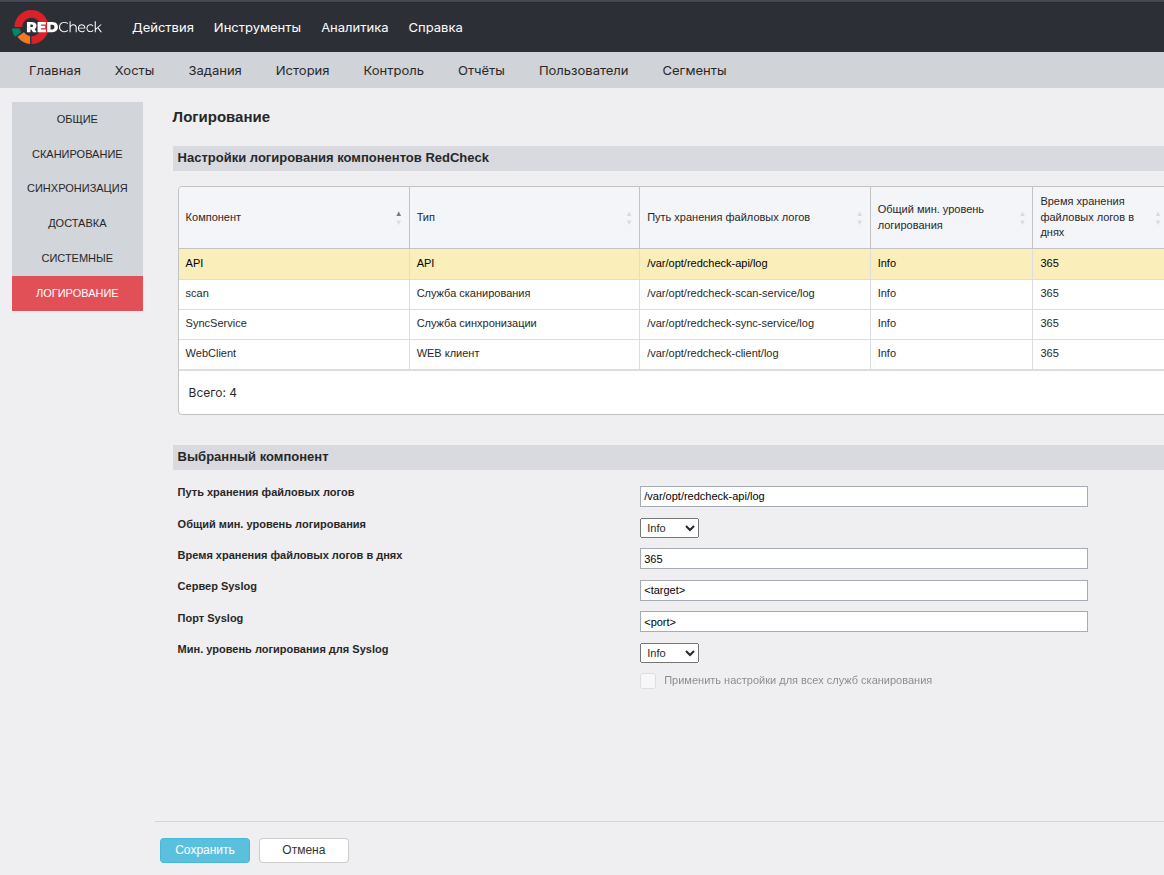Sort by Время хранения файловых логов arrows
This screenshot has height=875, width=1164.
click(1157, 217)
